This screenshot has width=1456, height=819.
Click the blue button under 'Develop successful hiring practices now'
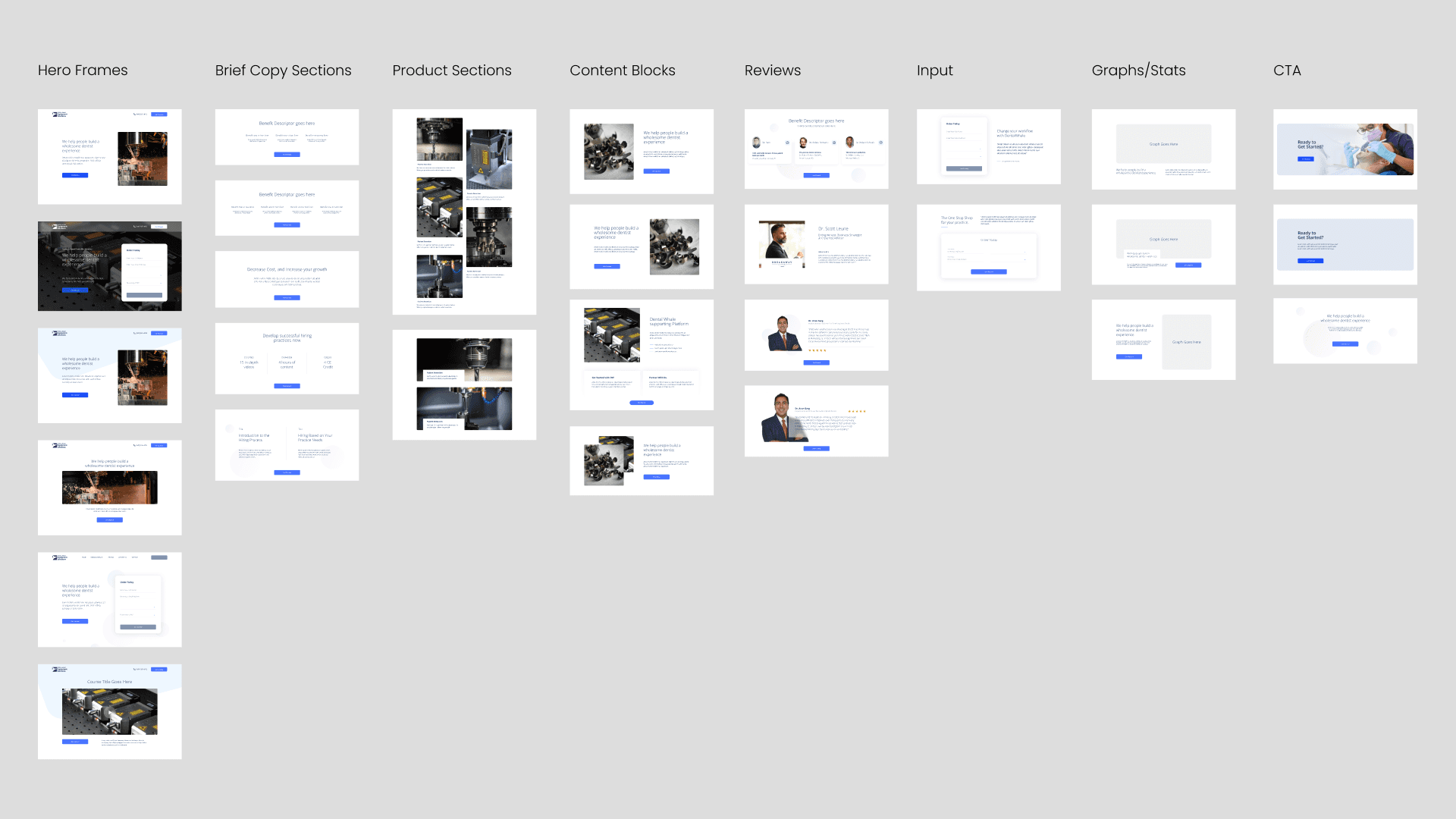pyautogui.click(x=287, y=386)
